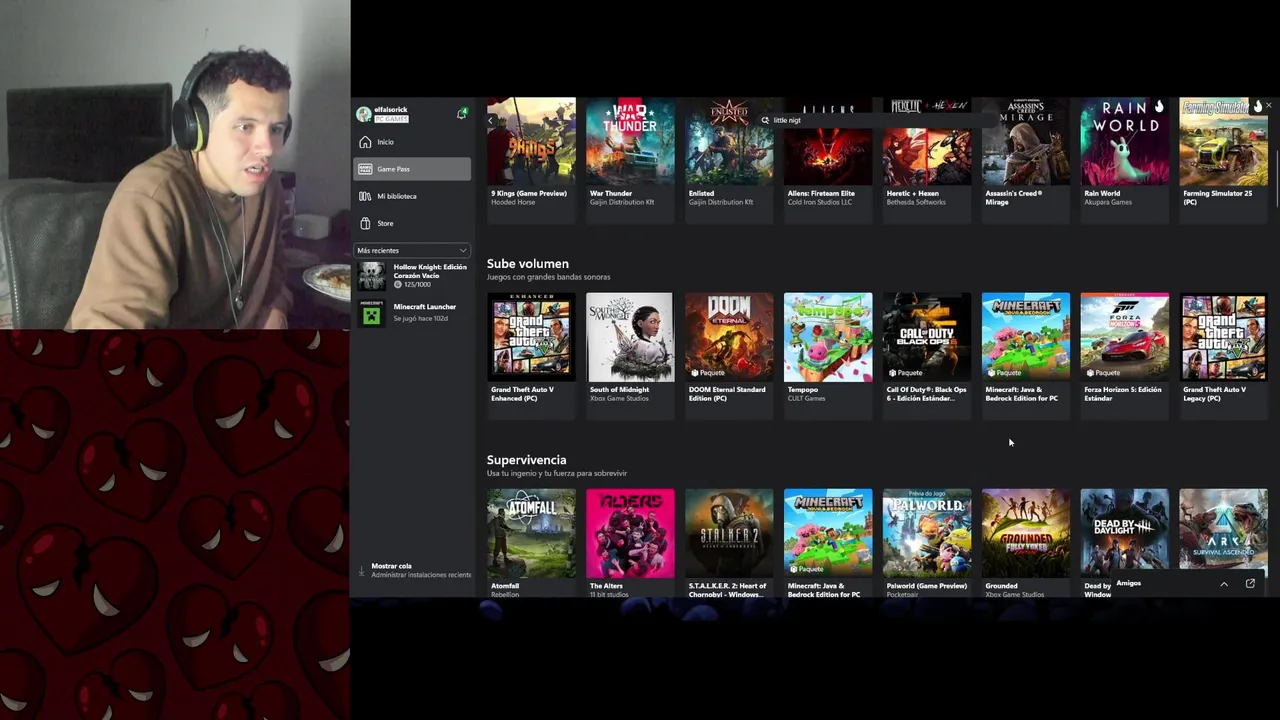Open the notifications bell icon
This screenshot has height=720, width=1280.
[462, 114]
